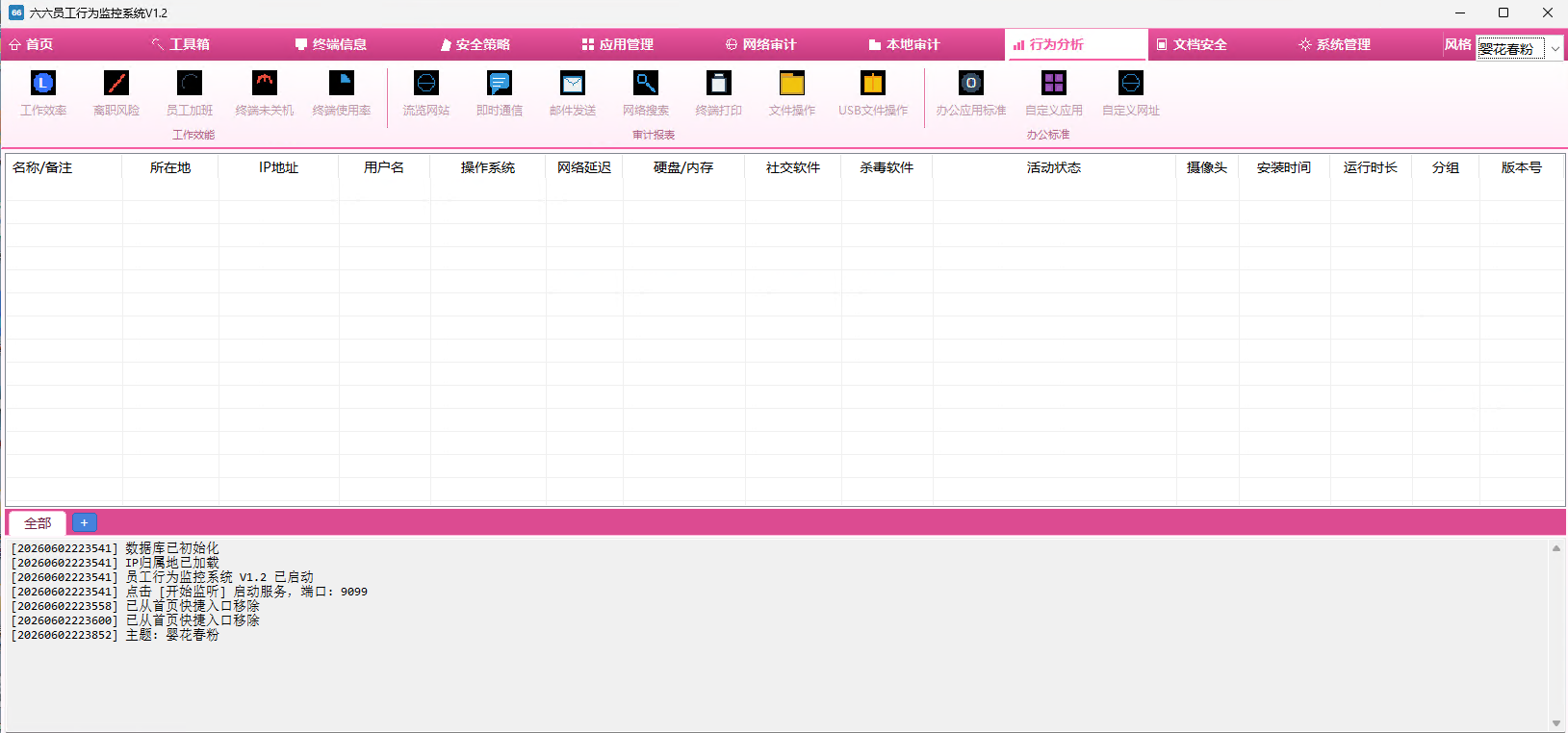Sort by the IP地址 column header
1568x733 pixels.
coord(279,167)
